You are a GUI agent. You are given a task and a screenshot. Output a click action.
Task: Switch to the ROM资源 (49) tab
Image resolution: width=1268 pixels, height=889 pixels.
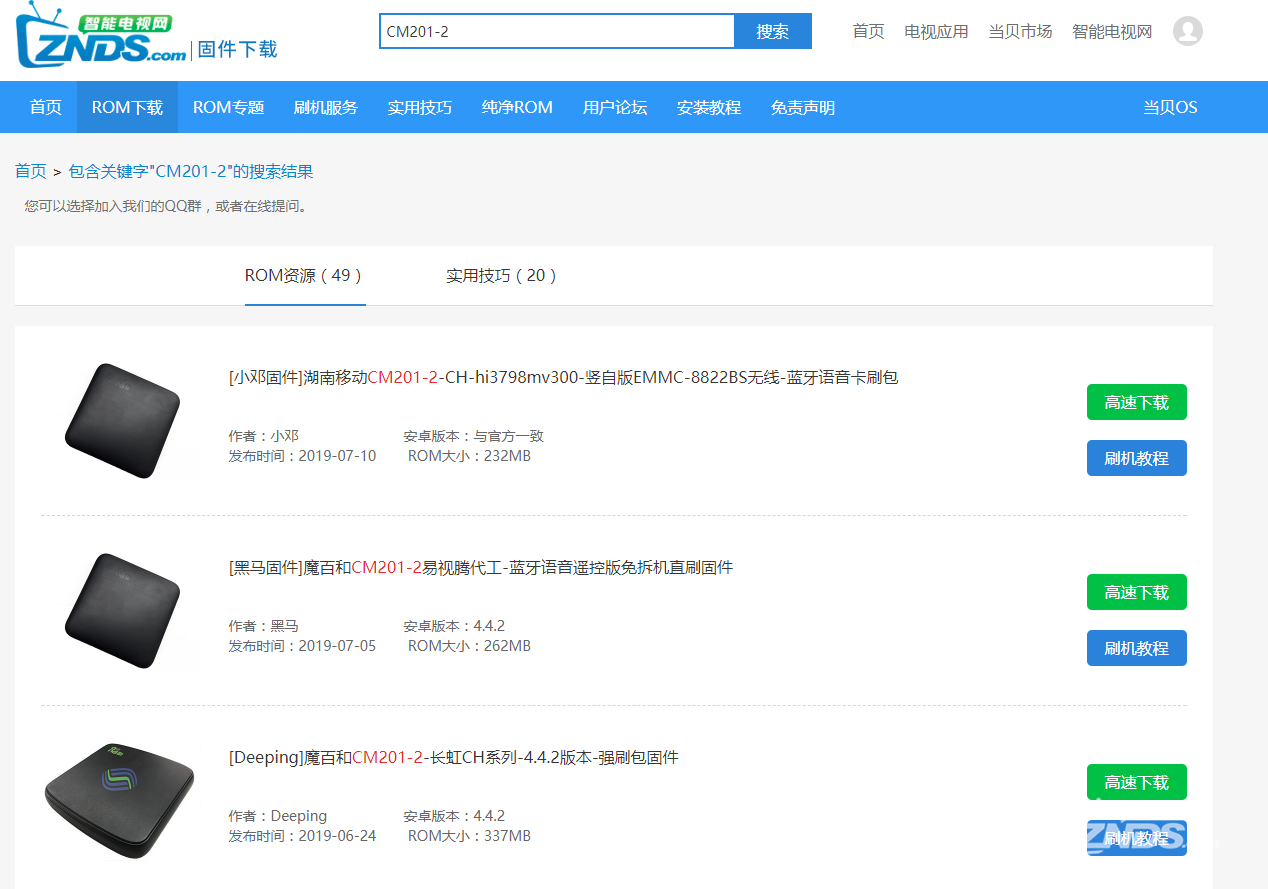coord(305,275)
